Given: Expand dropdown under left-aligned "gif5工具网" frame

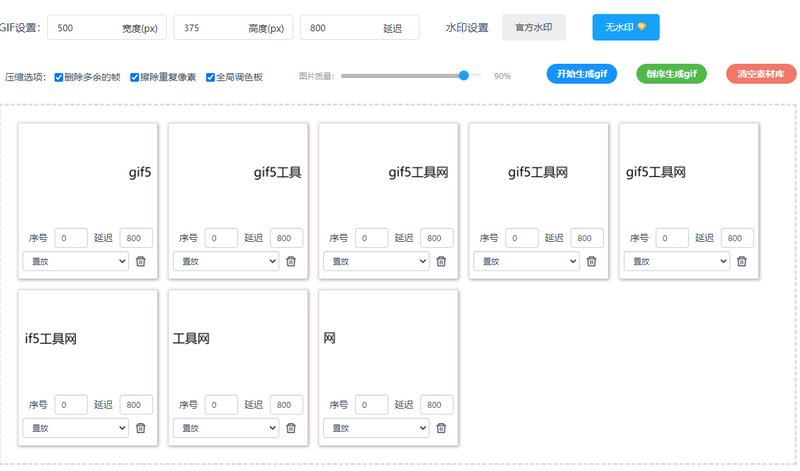Looking at the screenshot, I should point(677,261).
